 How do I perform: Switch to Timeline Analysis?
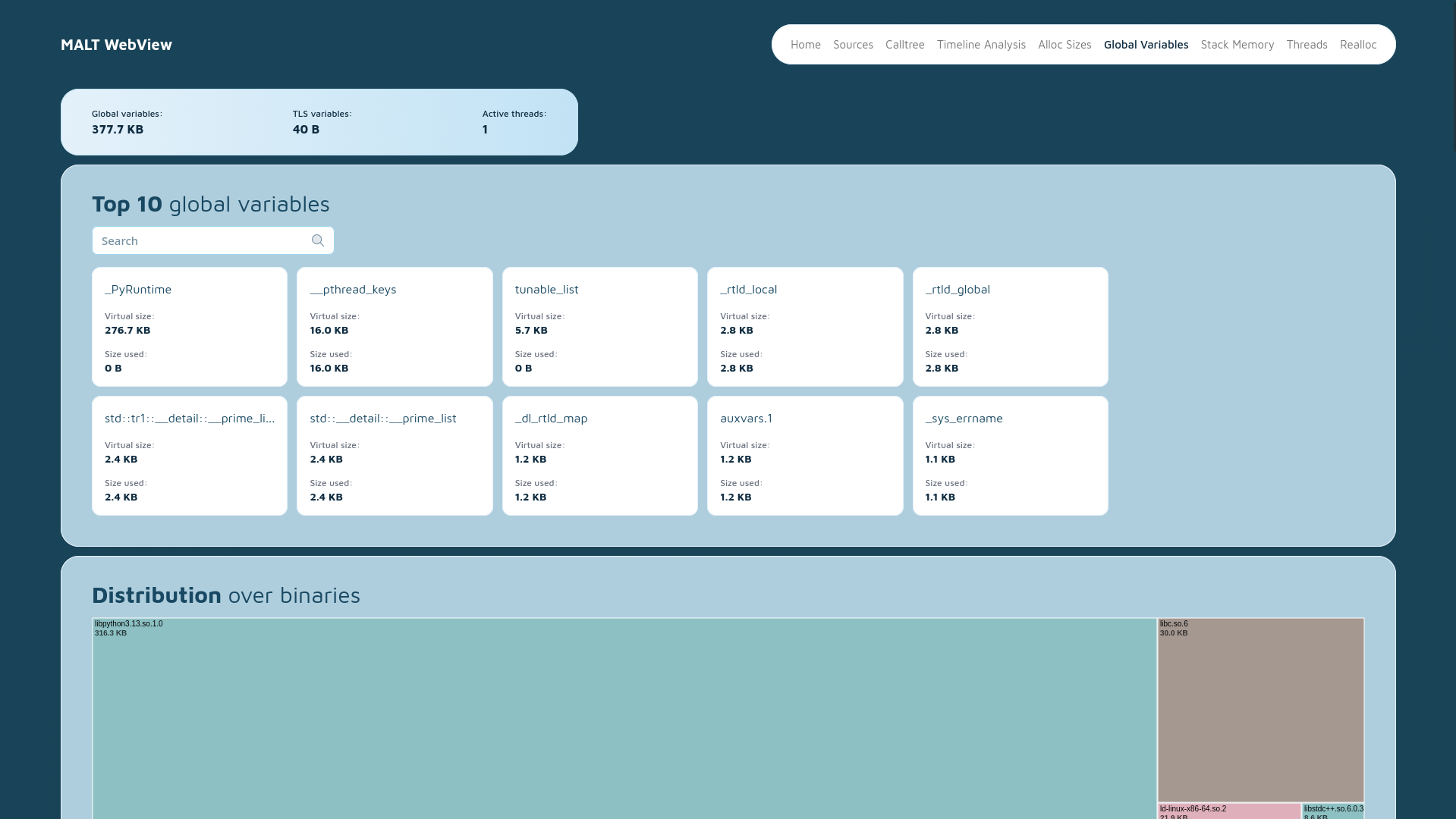click(981, 45)
